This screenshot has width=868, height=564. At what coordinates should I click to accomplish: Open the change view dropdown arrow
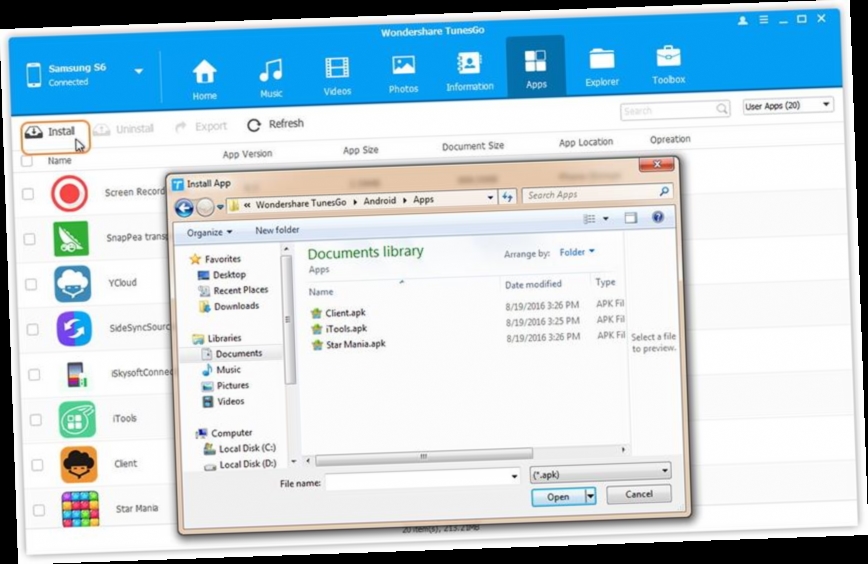point(606,219)
